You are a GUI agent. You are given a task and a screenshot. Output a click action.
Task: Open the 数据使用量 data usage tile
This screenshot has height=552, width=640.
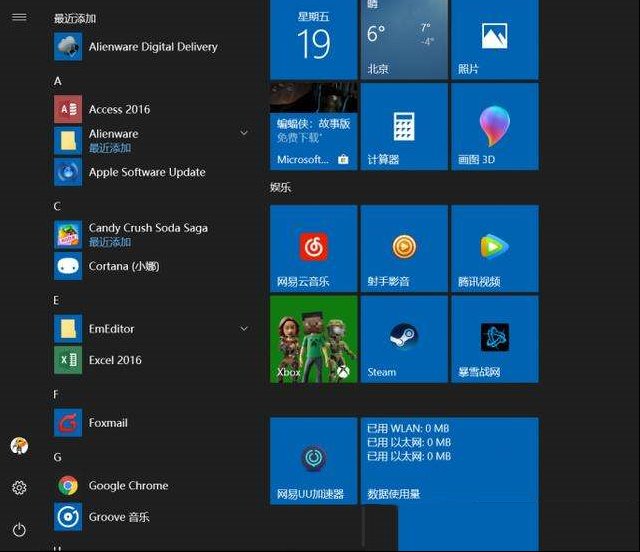point(449,461)
